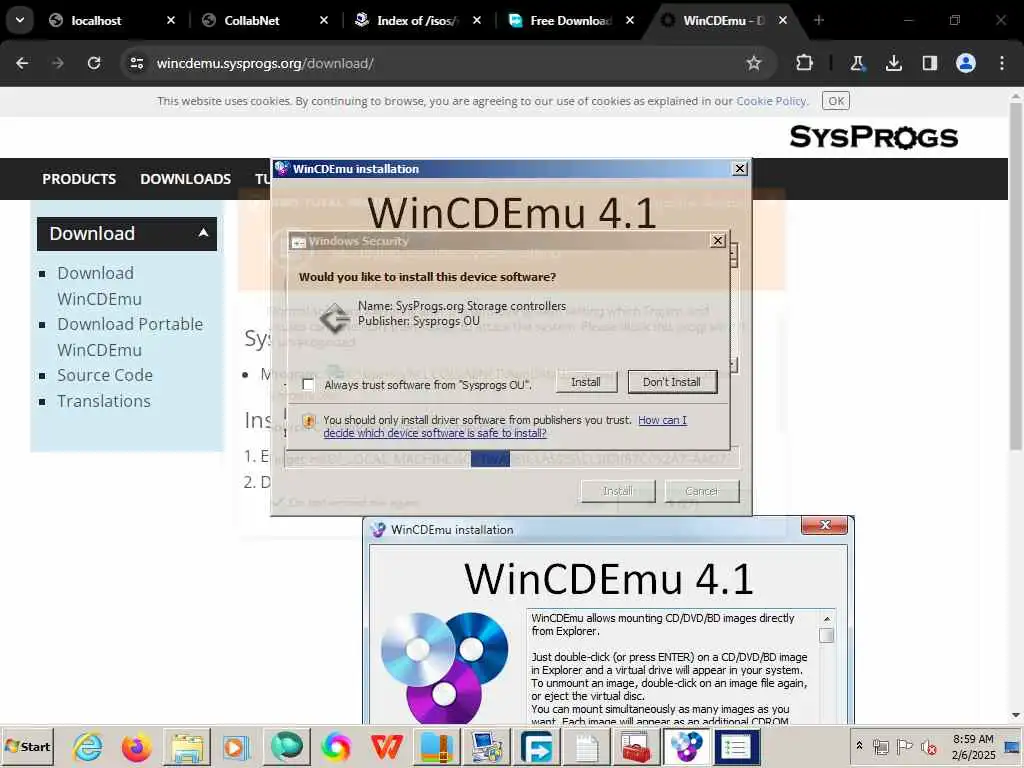1024x768 pixels.
Task: Toggle the browser side panel
Action: pyautogui.click(x=929, y=63)
